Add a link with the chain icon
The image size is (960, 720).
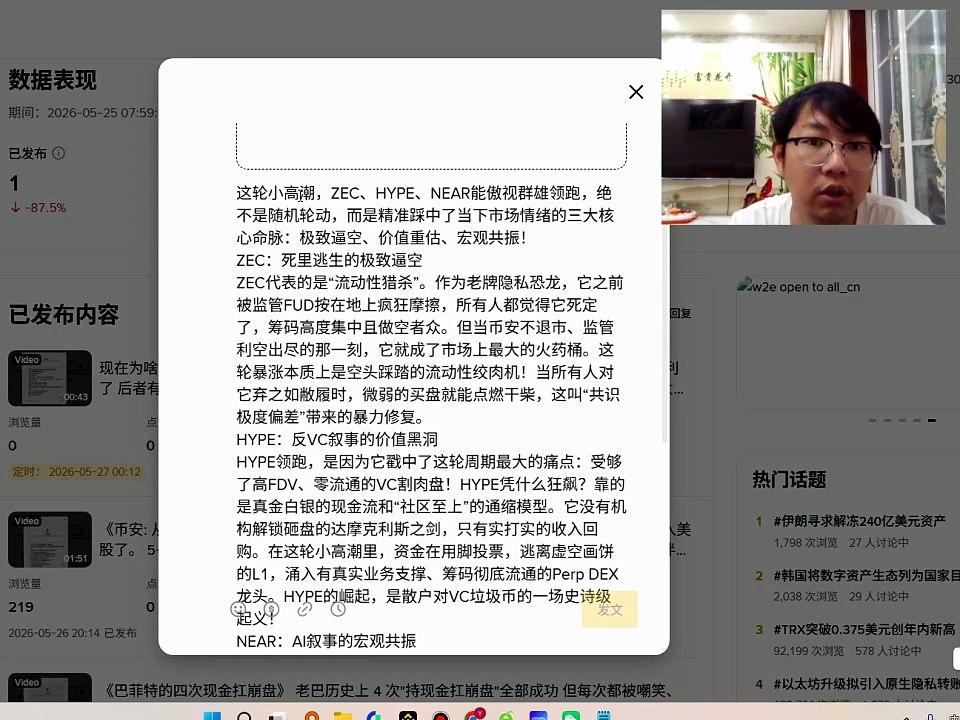(x=304, y=609)
